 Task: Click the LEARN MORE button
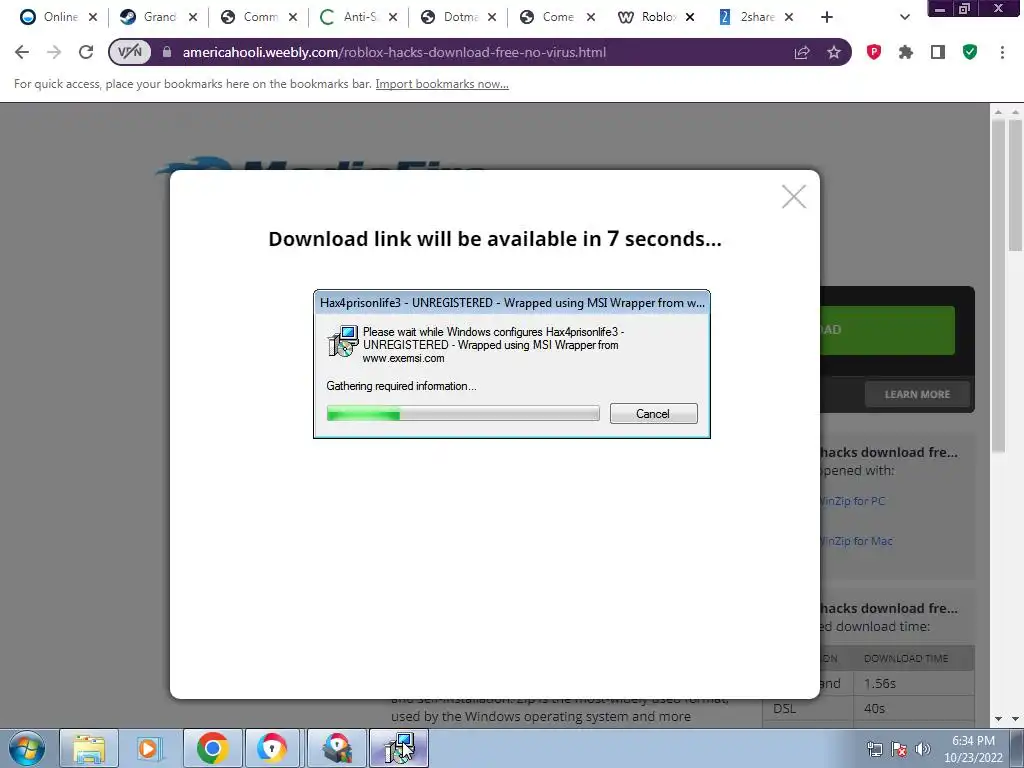917,394
